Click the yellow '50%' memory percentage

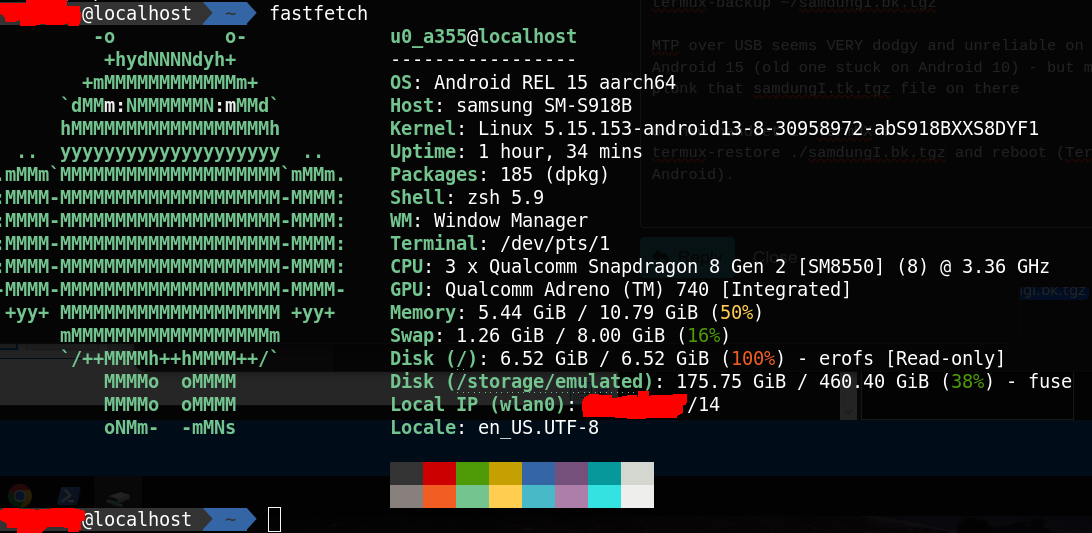(737, 313)
